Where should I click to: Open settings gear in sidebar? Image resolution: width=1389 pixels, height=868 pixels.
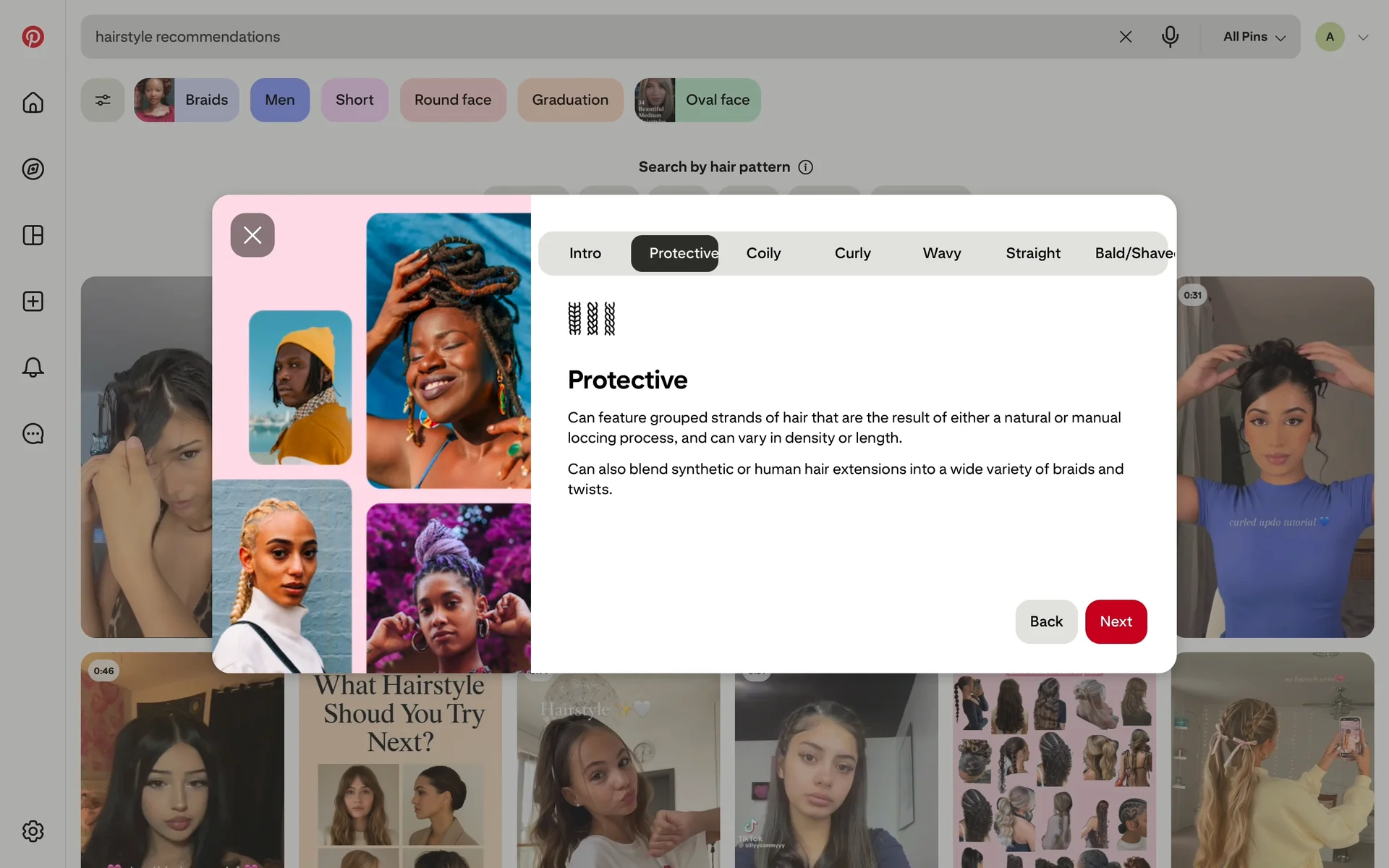tap(33, 831)
